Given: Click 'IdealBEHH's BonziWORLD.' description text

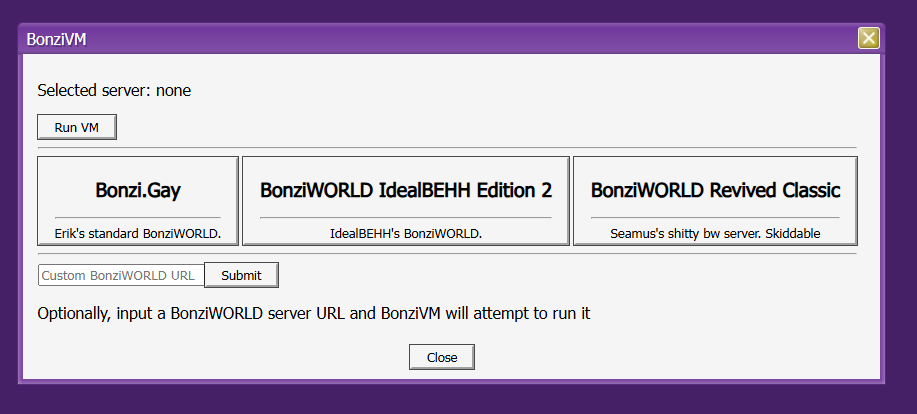Looking at the screenshot, I should pyautogui.click(x=405, y=234).
